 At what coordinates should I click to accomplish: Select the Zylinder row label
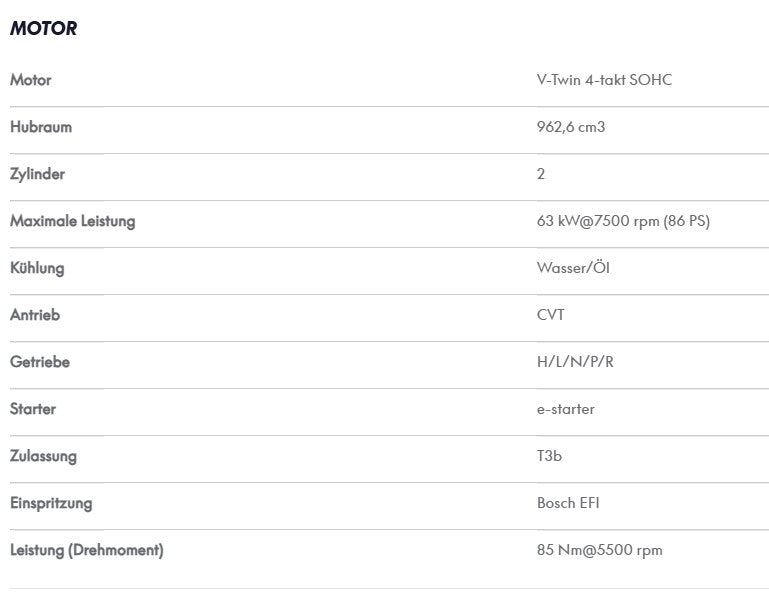38,174
